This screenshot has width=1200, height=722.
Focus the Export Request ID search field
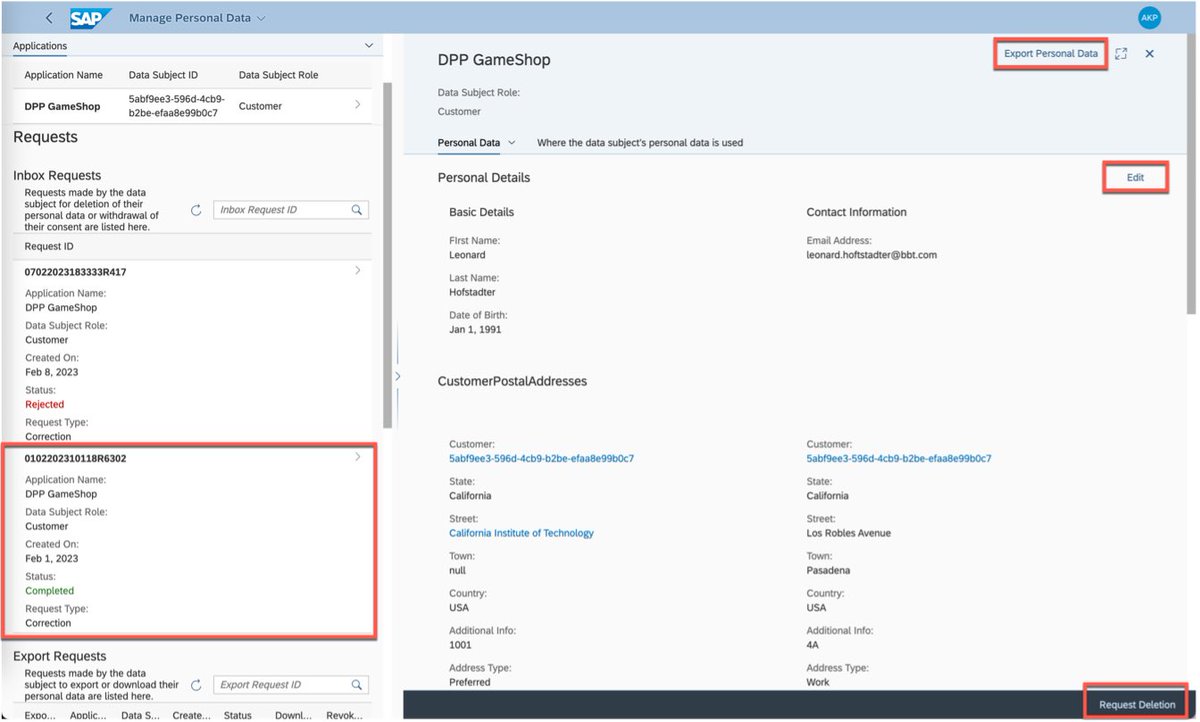point(291,685)
